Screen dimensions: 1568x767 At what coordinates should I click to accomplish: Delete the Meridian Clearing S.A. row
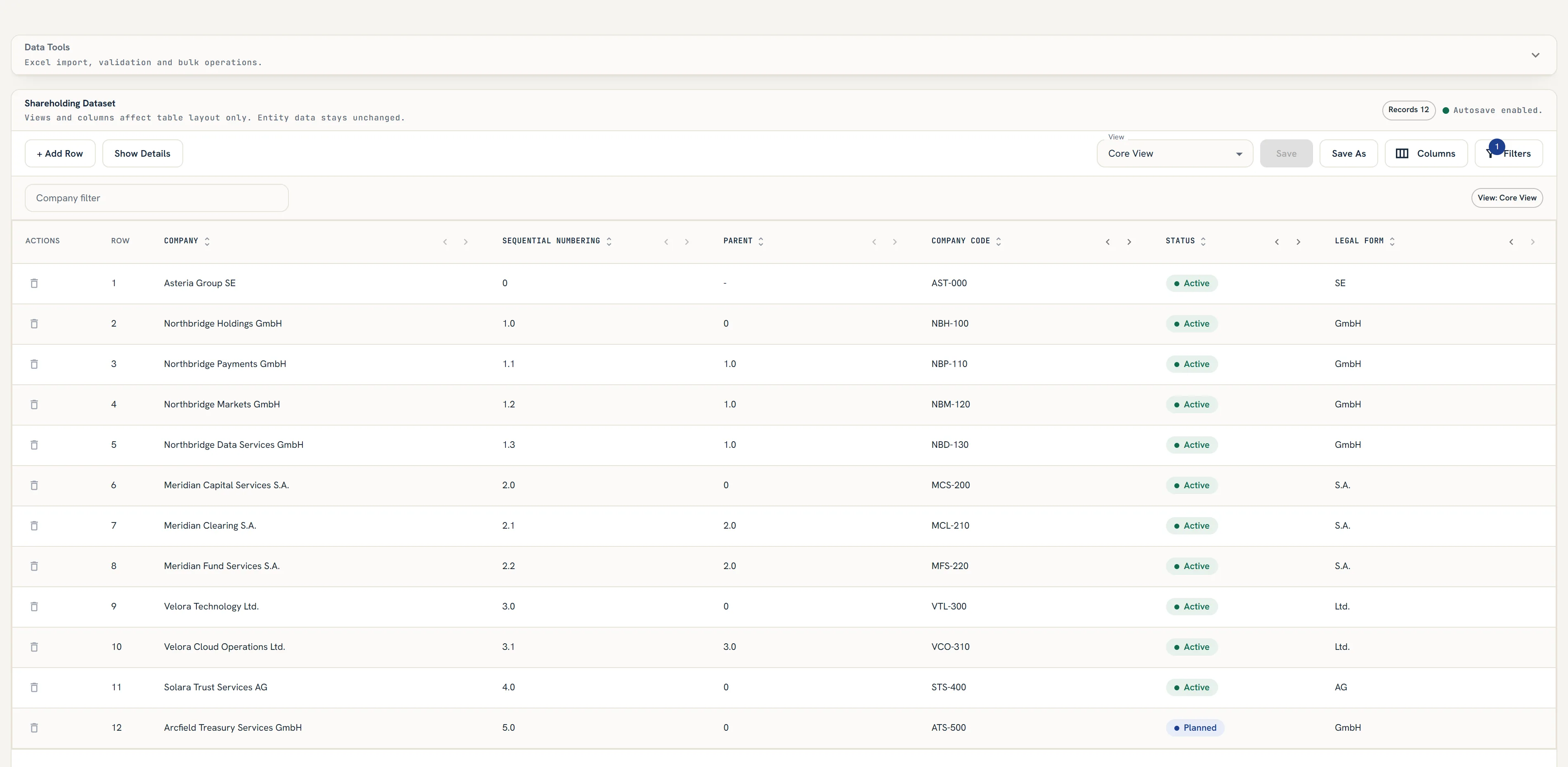click(34, 525)
